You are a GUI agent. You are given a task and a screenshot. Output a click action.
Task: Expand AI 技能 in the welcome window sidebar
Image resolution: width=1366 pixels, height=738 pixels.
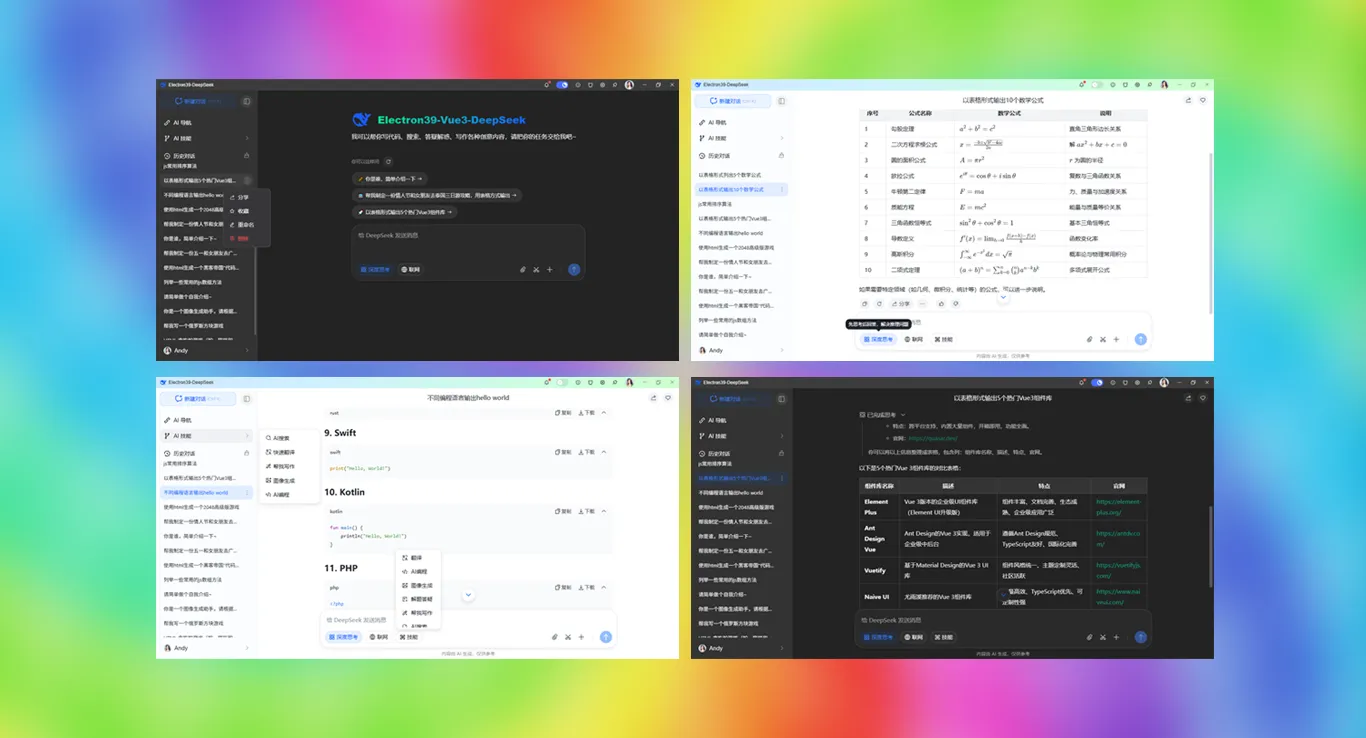tap(206, 138)
